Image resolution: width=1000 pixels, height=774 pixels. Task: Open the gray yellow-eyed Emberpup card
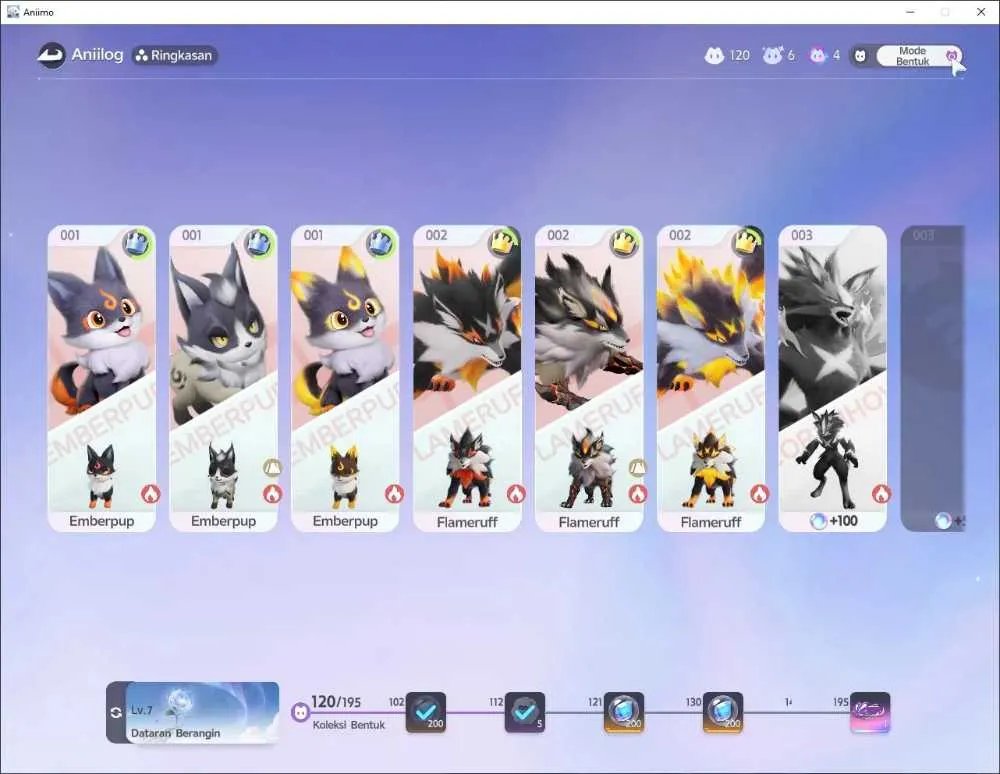[x=223, y=378]
